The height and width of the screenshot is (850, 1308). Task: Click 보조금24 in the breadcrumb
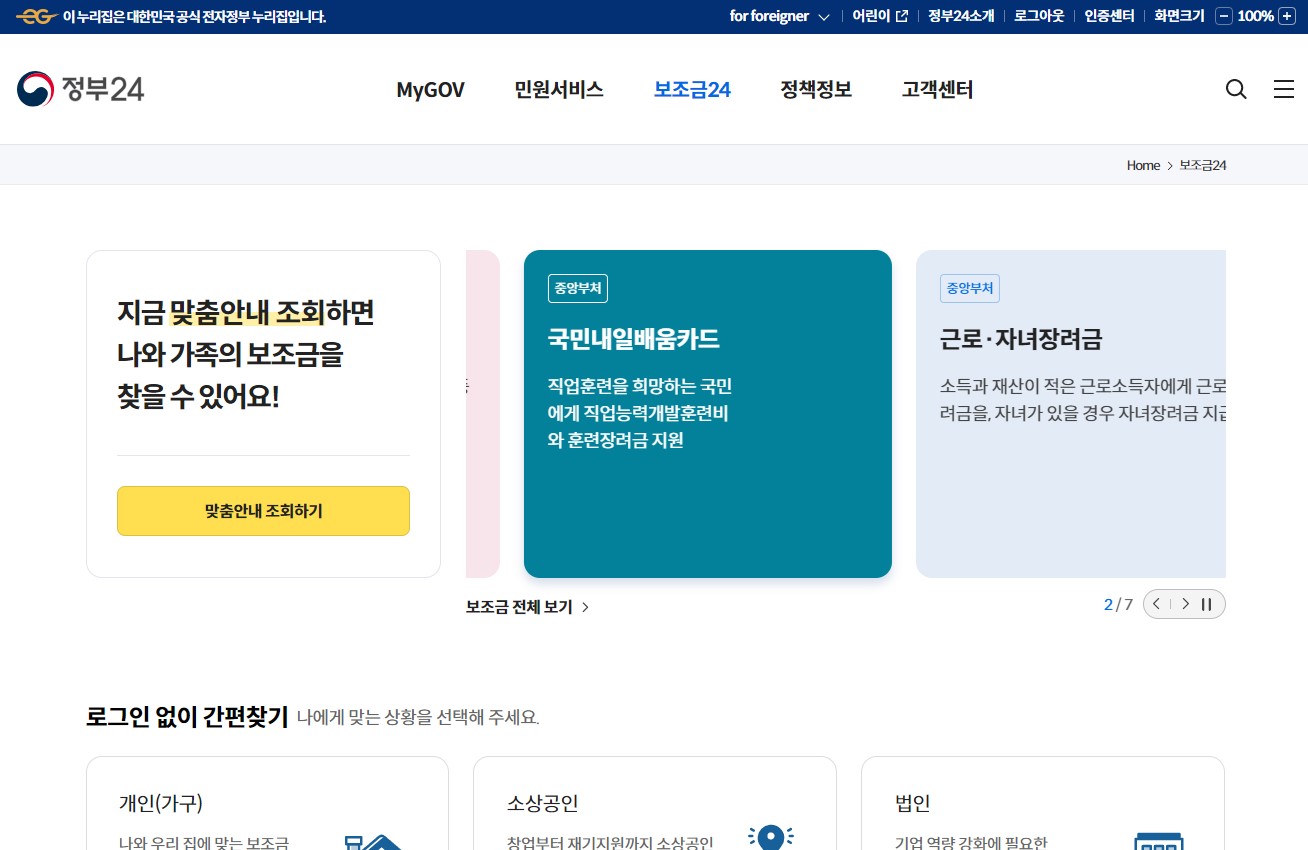[1203, 165]
